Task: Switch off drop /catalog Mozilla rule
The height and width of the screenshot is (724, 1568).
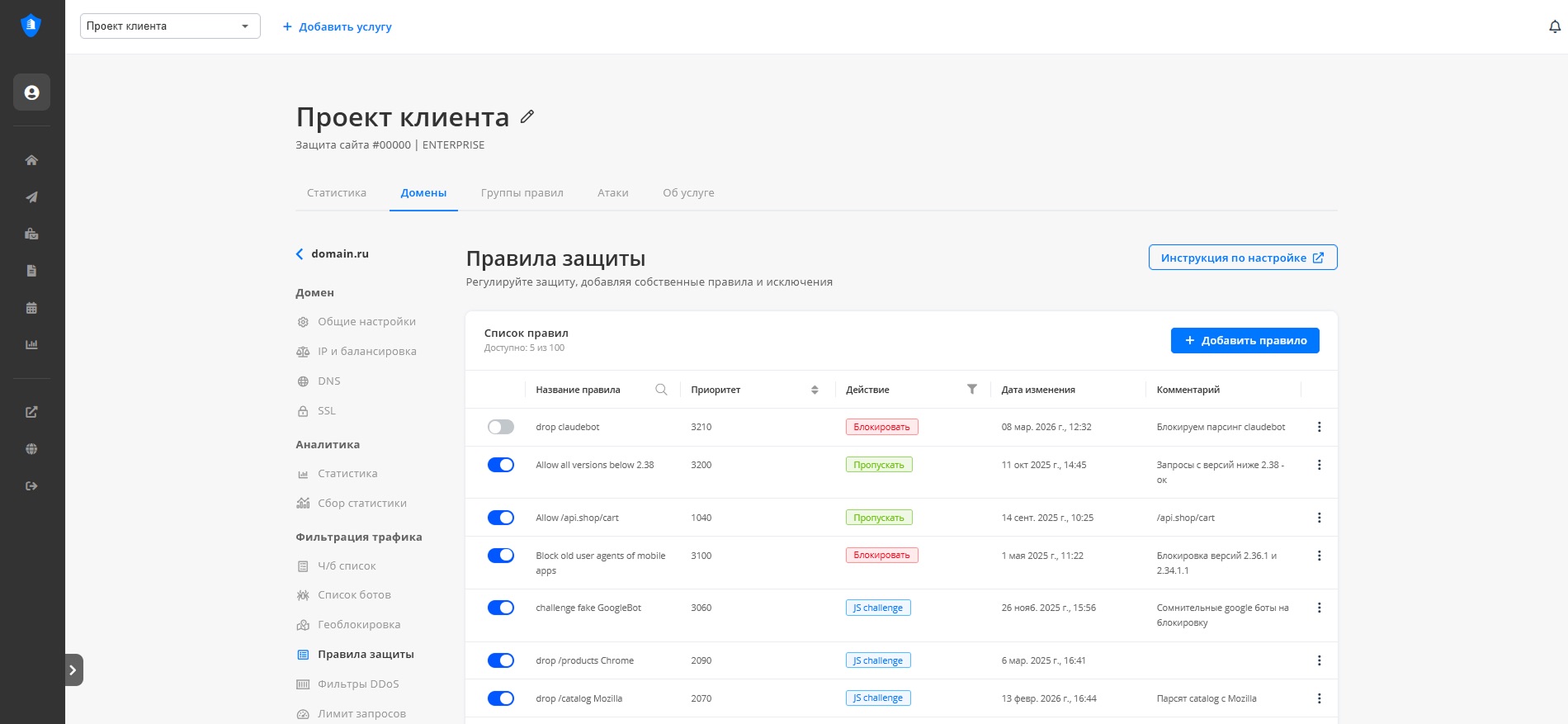Action: pos(501,698)
